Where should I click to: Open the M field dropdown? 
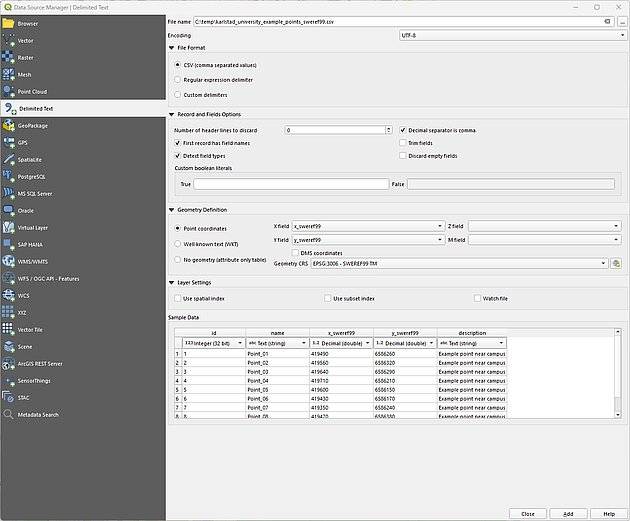[544, 240]
